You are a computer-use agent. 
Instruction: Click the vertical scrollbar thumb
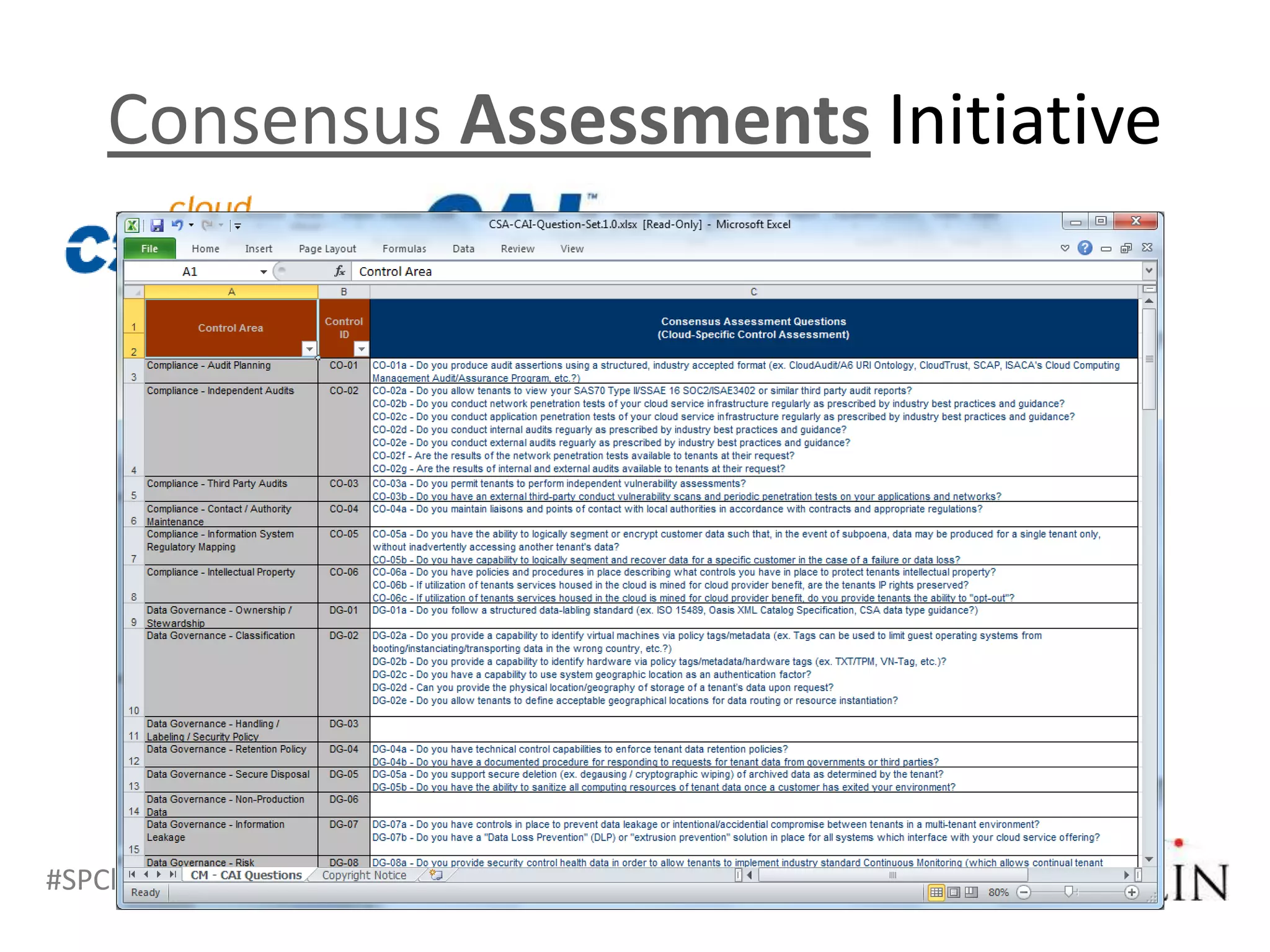[x=1149, y=358]
